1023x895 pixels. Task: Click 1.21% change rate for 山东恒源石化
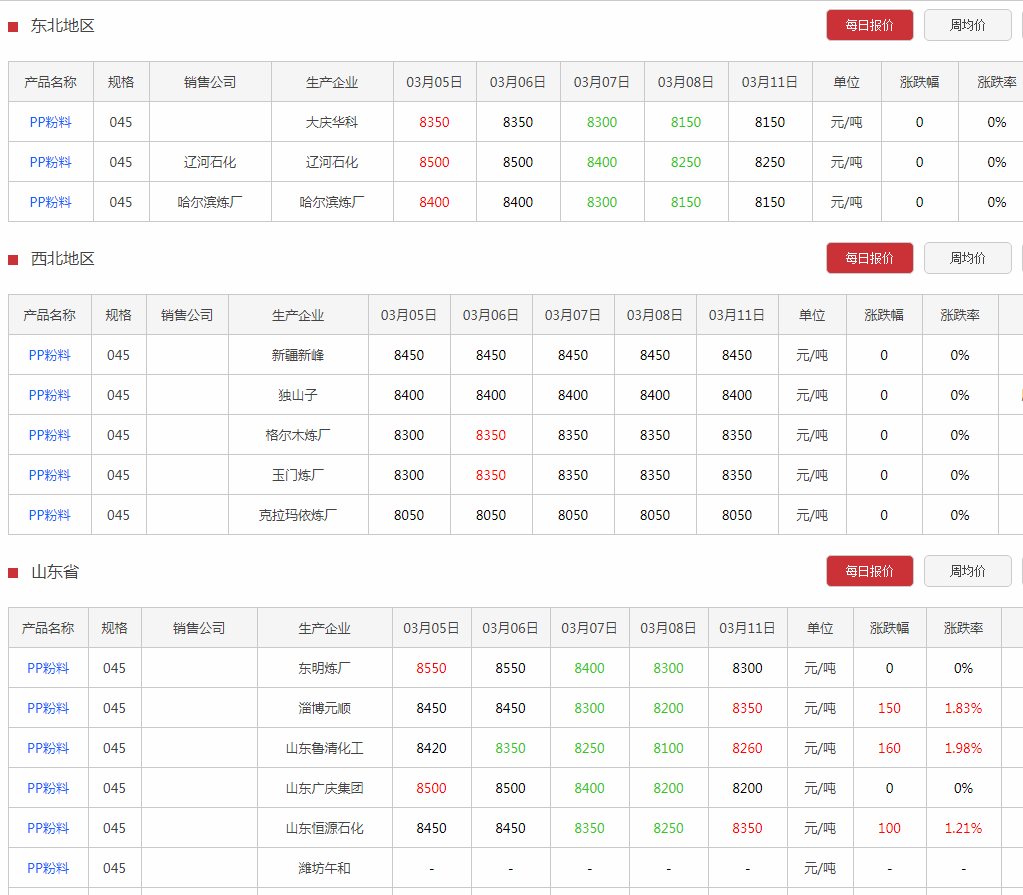click(963, 828)
